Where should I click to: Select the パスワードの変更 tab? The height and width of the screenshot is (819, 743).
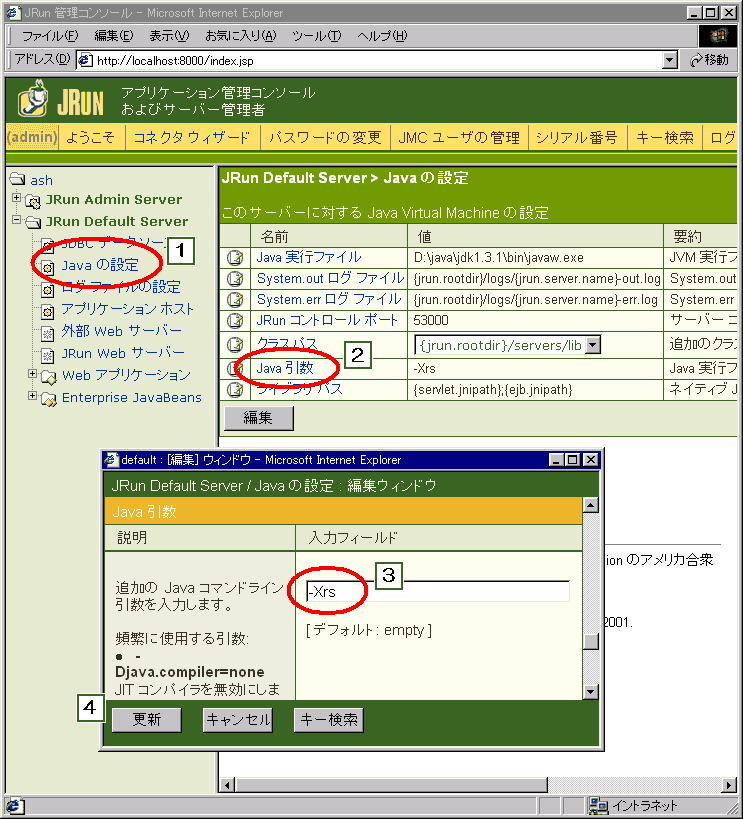coord(325,137)
